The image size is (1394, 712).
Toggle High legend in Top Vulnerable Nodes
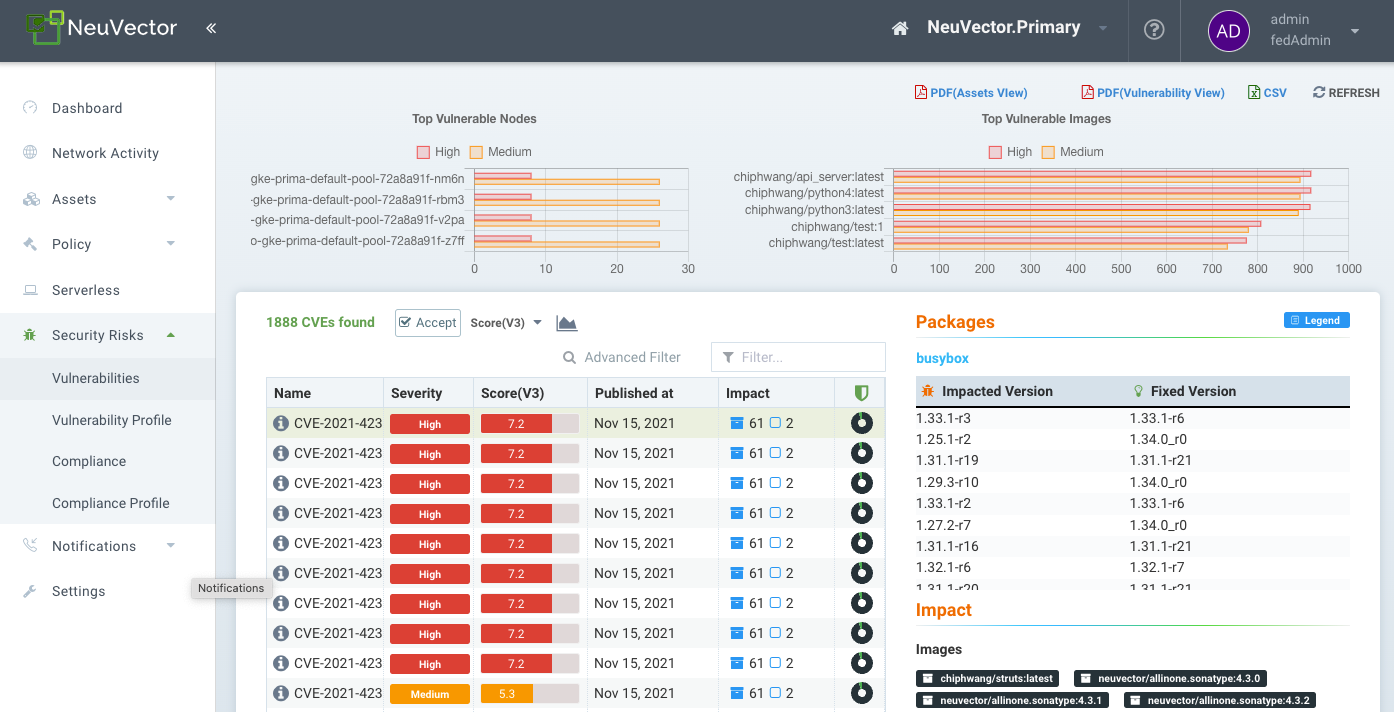click(438, 152)
